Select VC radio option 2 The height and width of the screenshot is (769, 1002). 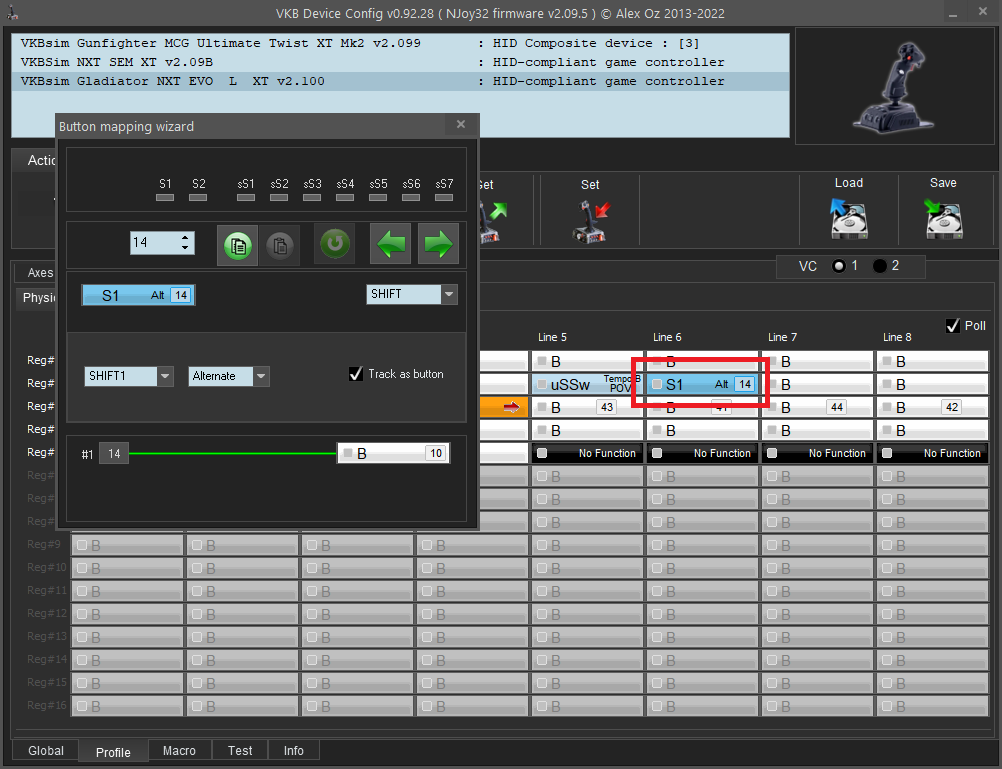(x=880, y=266)
